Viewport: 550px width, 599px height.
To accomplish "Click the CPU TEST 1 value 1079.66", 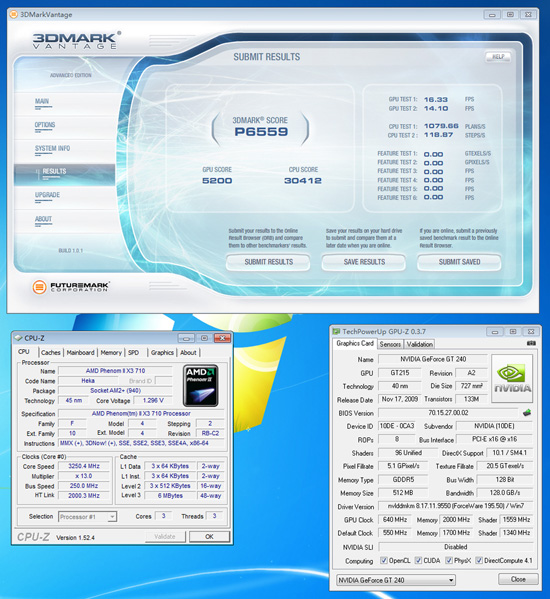I will [x=441, y=126].
